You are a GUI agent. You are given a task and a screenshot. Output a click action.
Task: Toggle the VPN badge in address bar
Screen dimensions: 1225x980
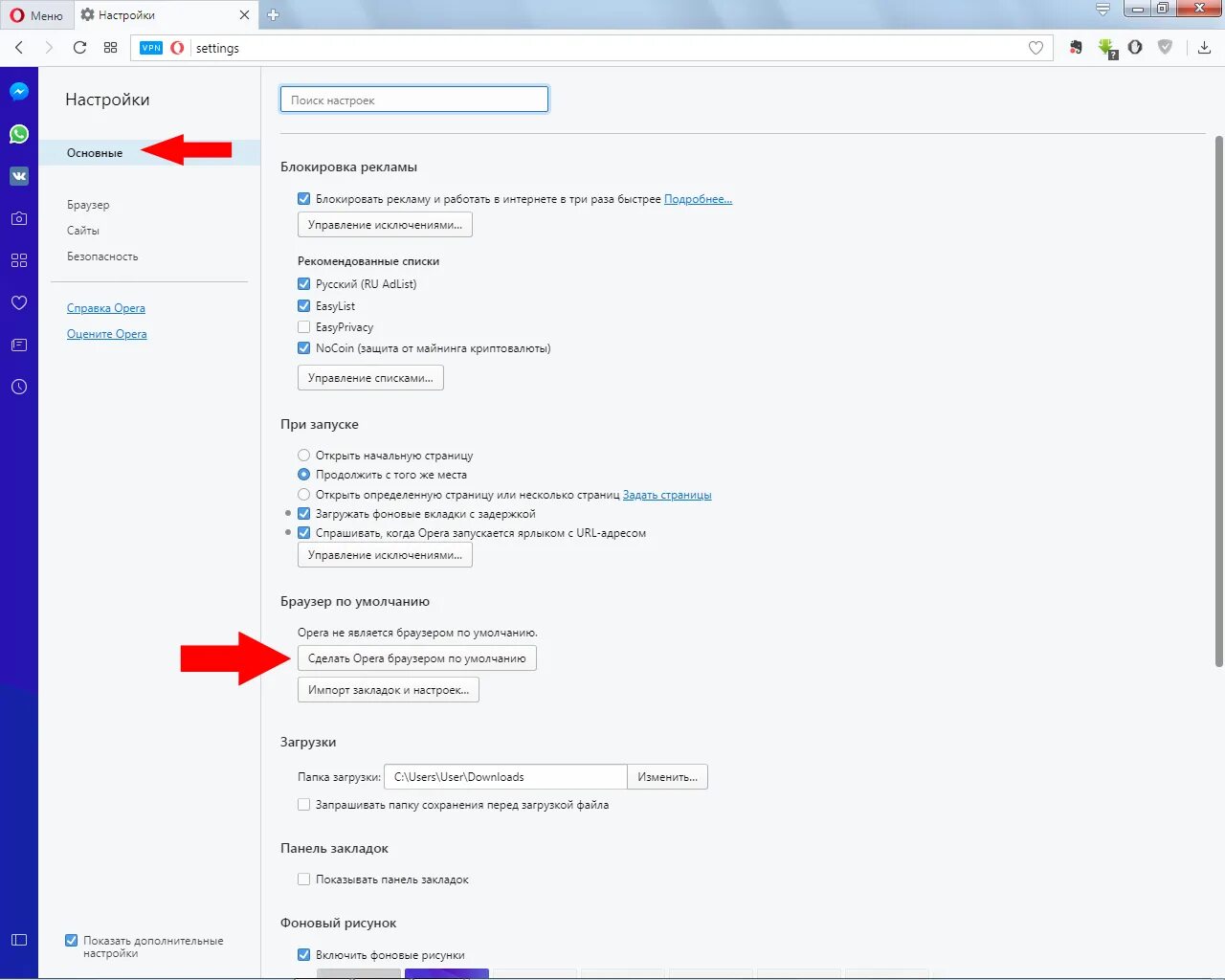151,48
